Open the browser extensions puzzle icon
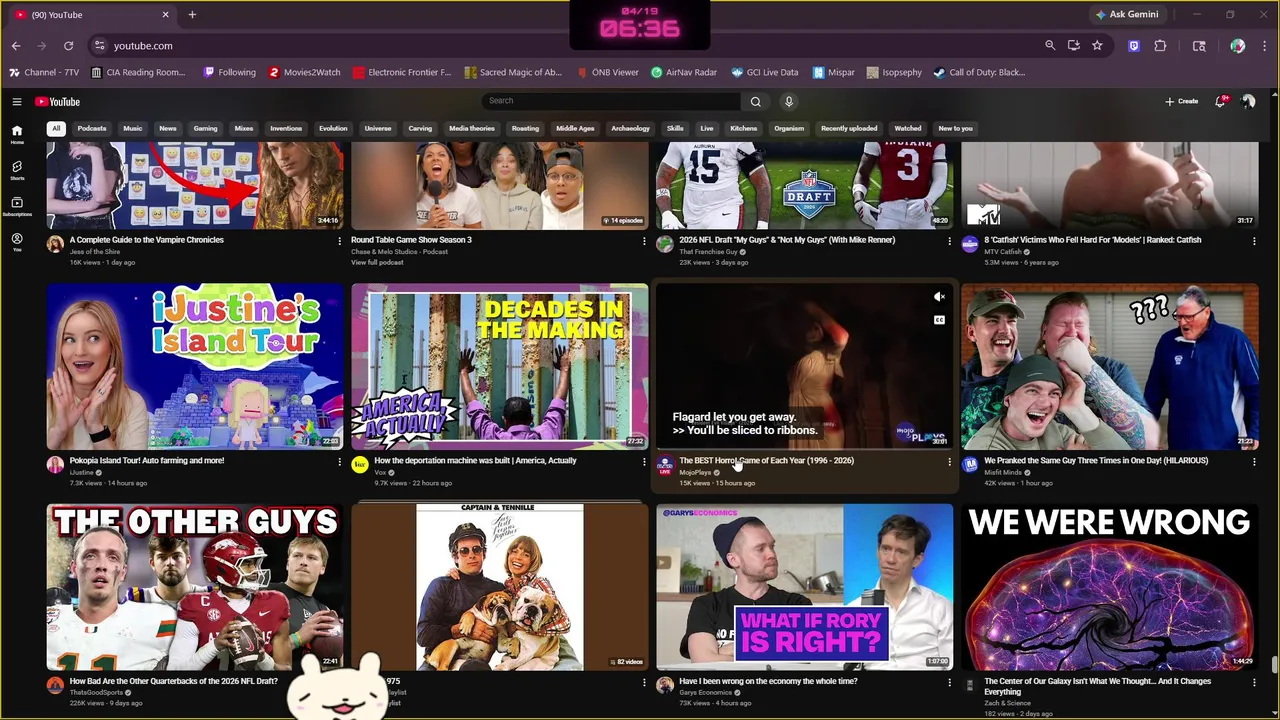Viewport: 1280px width, 720px height. tap(1160, 45)
